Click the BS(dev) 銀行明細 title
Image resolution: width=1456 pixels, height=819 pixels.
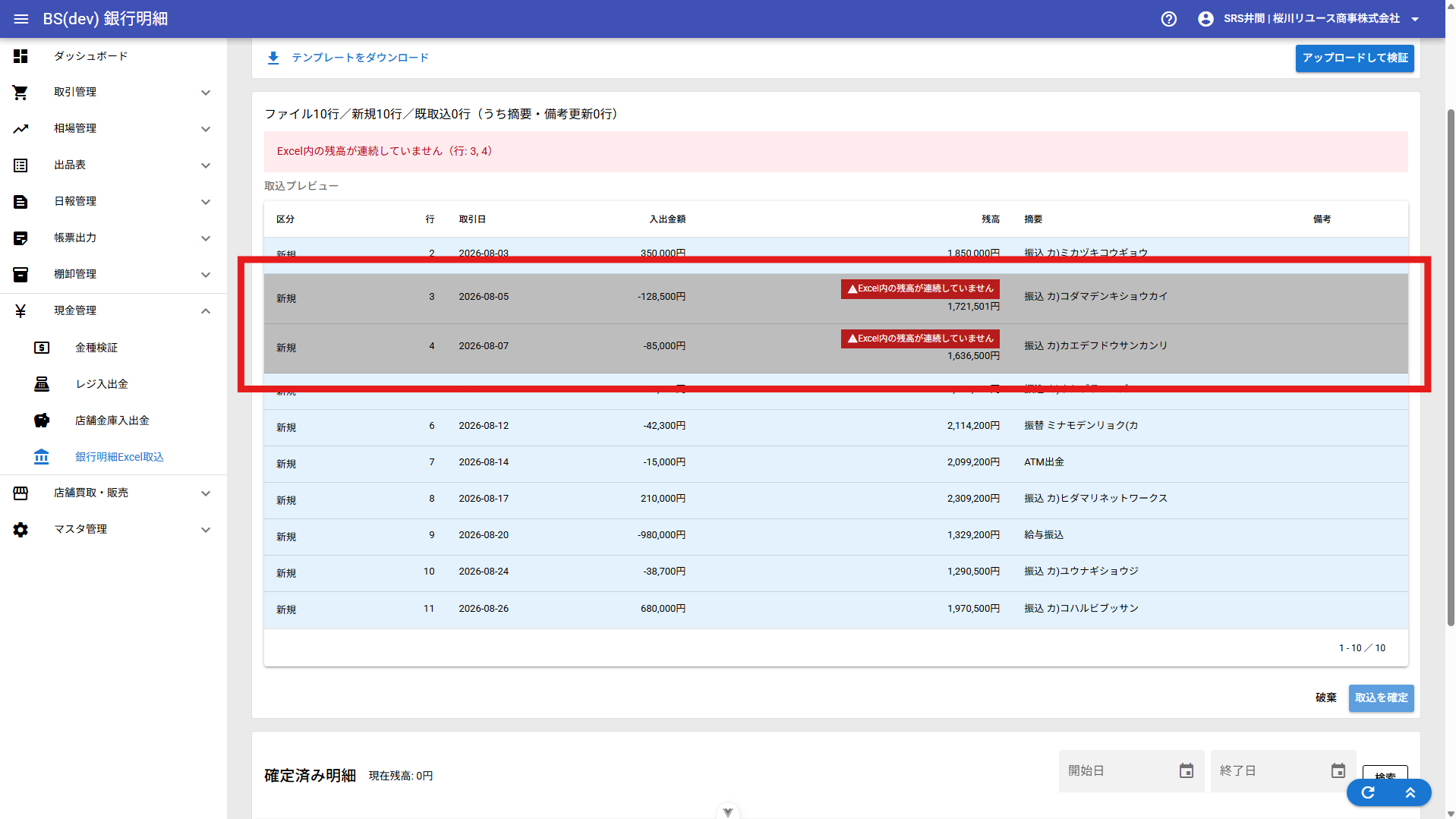point(106,19)
